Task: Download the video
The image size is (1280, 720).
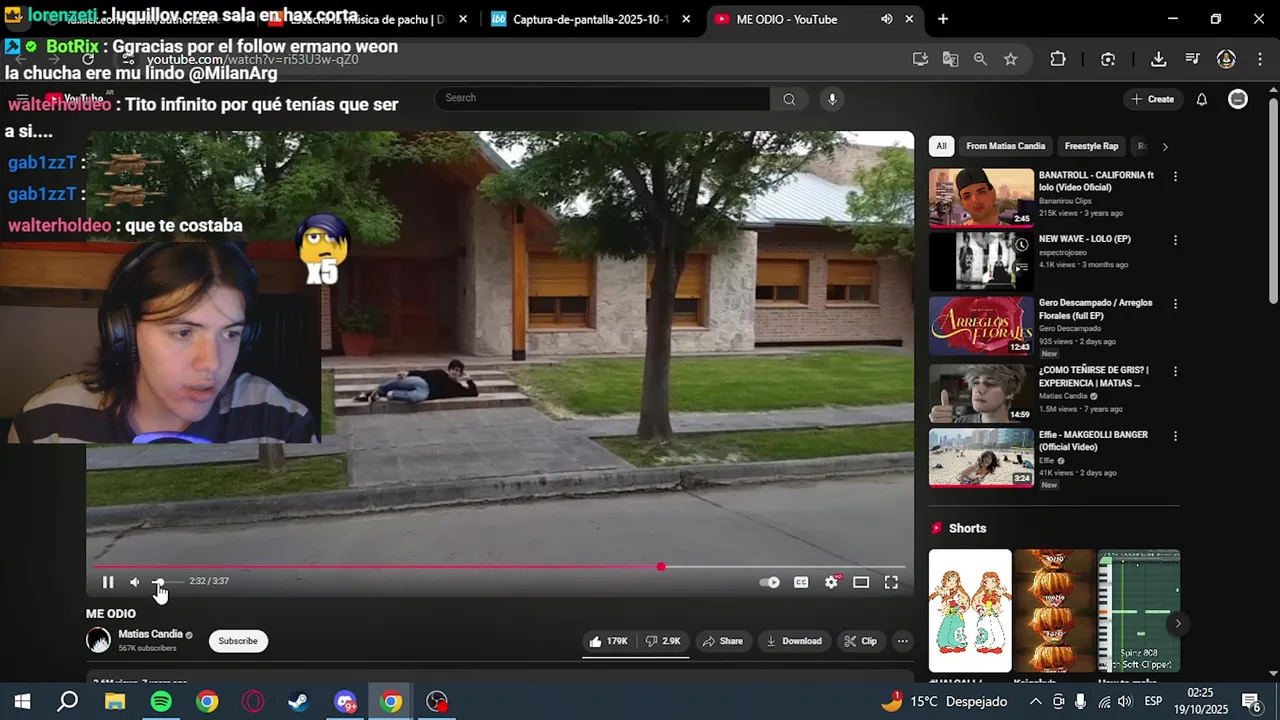Action: (794, 641)
